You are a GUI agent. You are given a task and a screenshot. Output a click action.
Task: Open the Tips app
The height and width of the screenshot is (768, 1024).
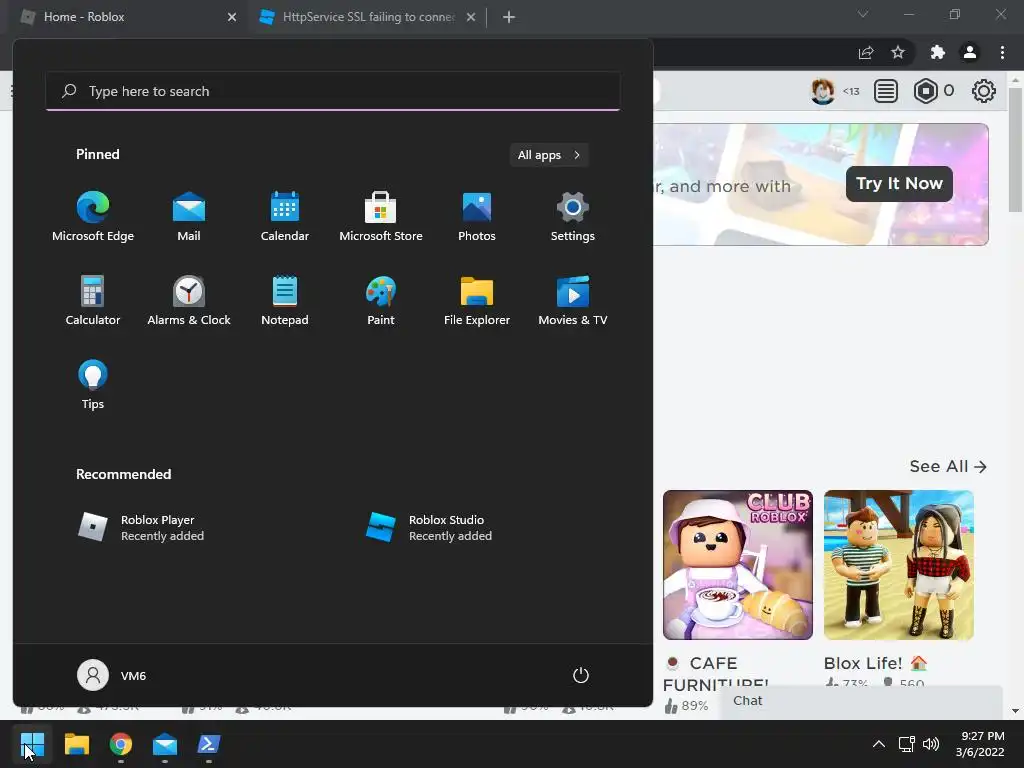pyautogui.click(x=93, y=385)
